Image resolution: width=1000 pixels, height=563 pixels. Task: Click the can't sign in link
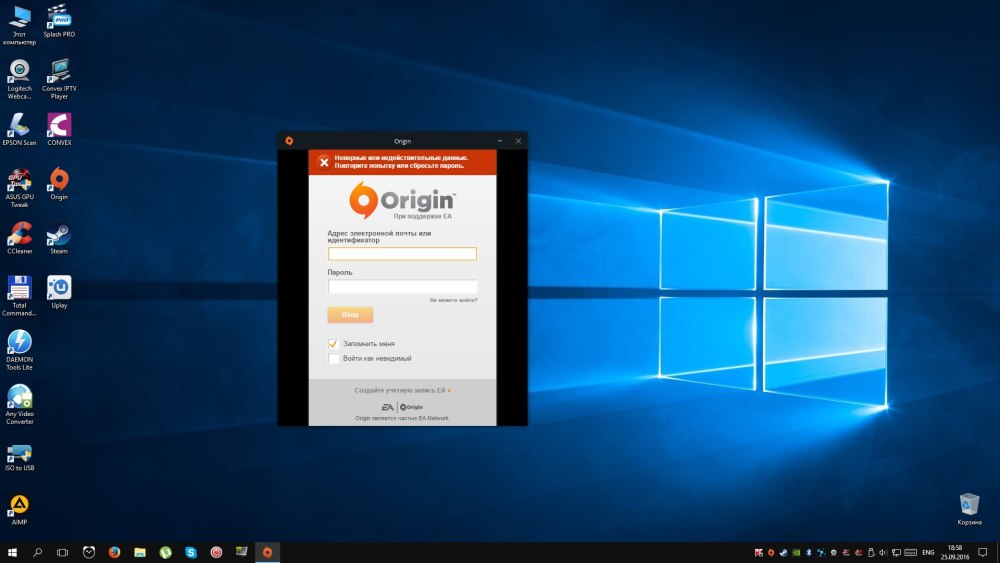(453, 300)
